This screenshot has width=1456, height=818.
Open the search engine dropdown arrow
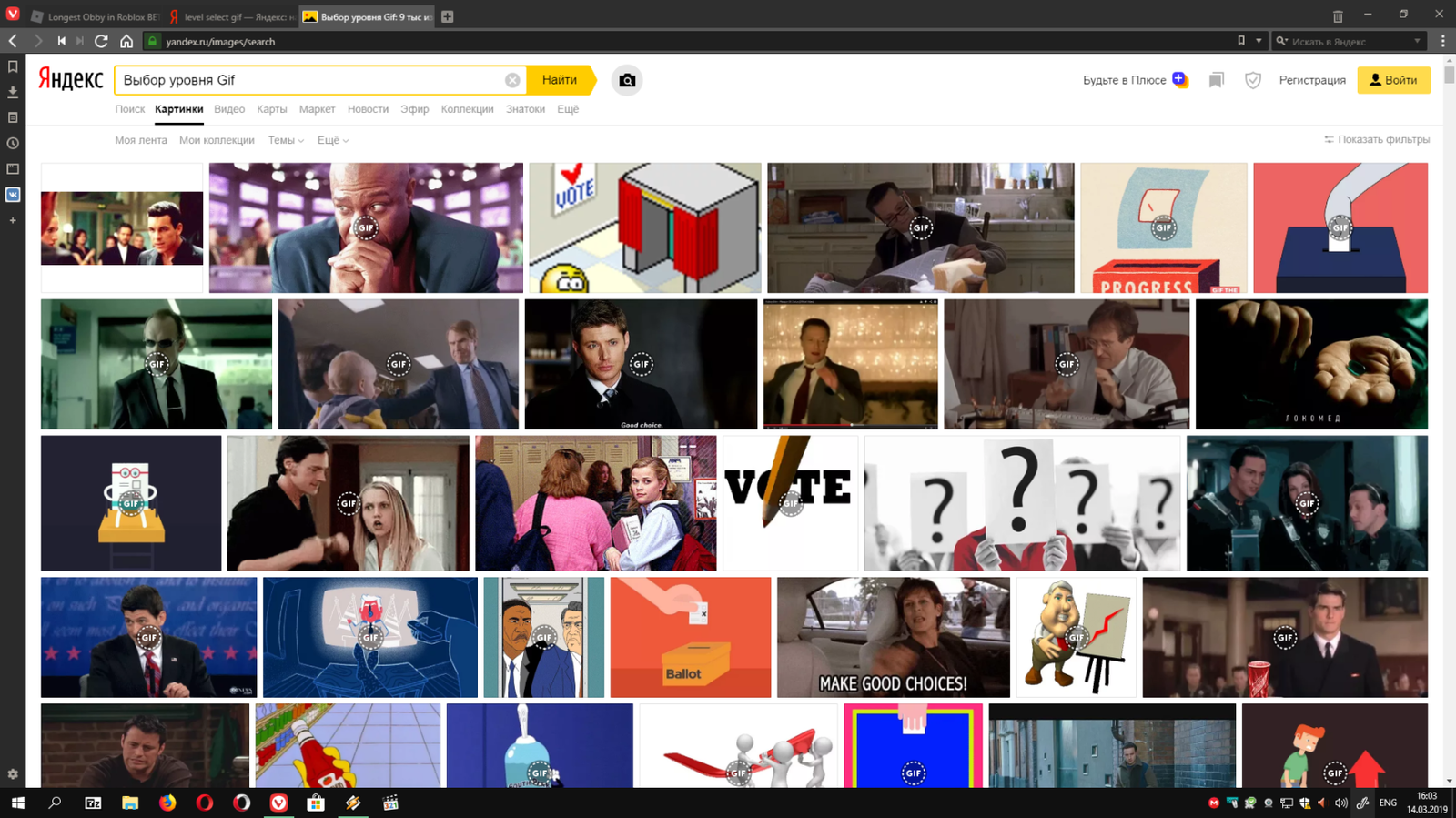[x=1417, y=41]
